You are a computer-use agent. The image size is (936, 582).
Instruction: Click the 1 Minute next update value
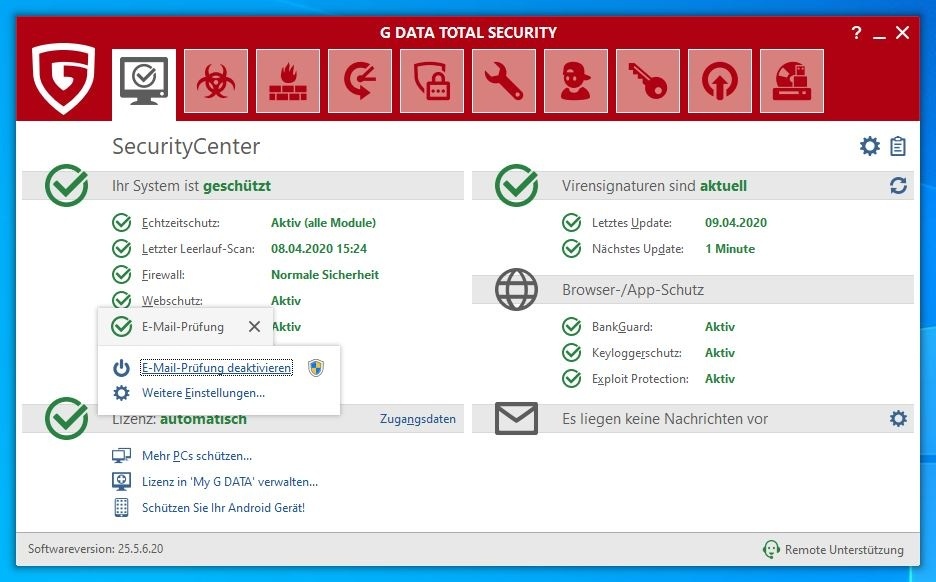click(729, 249)
